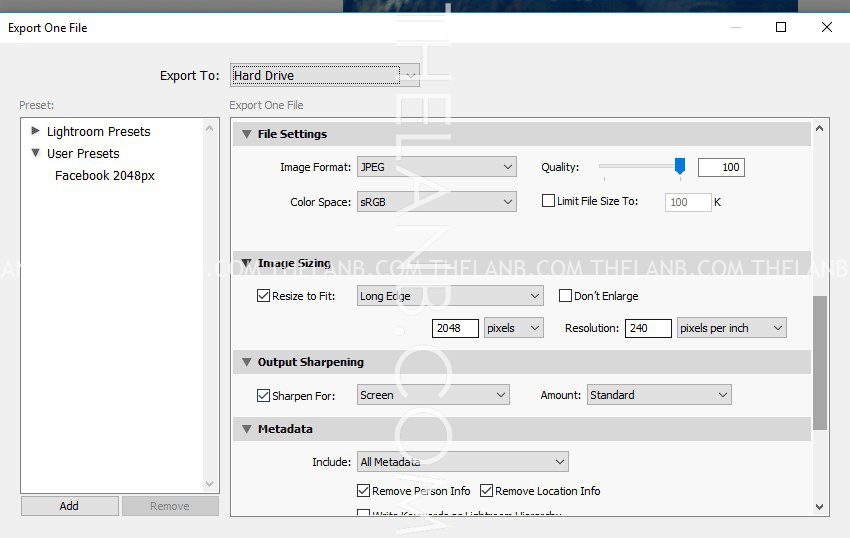Image resolution: width=850 pixels, height=538 pixels.
Task: Collapse the Metadata section triangle
Action: coord(246,429)
